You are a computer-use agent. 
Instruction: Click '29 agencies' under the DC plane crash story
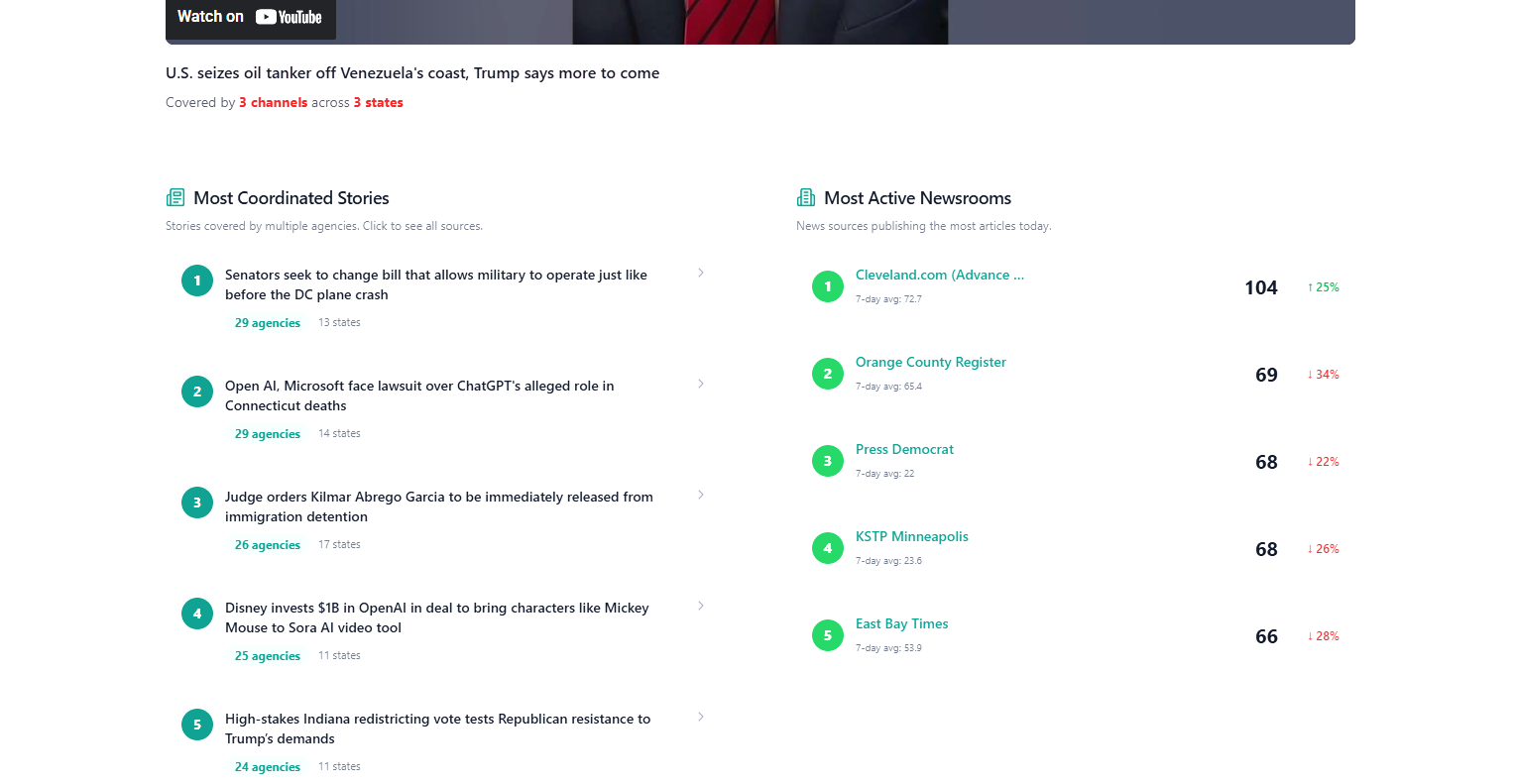(x=268, y=323)
